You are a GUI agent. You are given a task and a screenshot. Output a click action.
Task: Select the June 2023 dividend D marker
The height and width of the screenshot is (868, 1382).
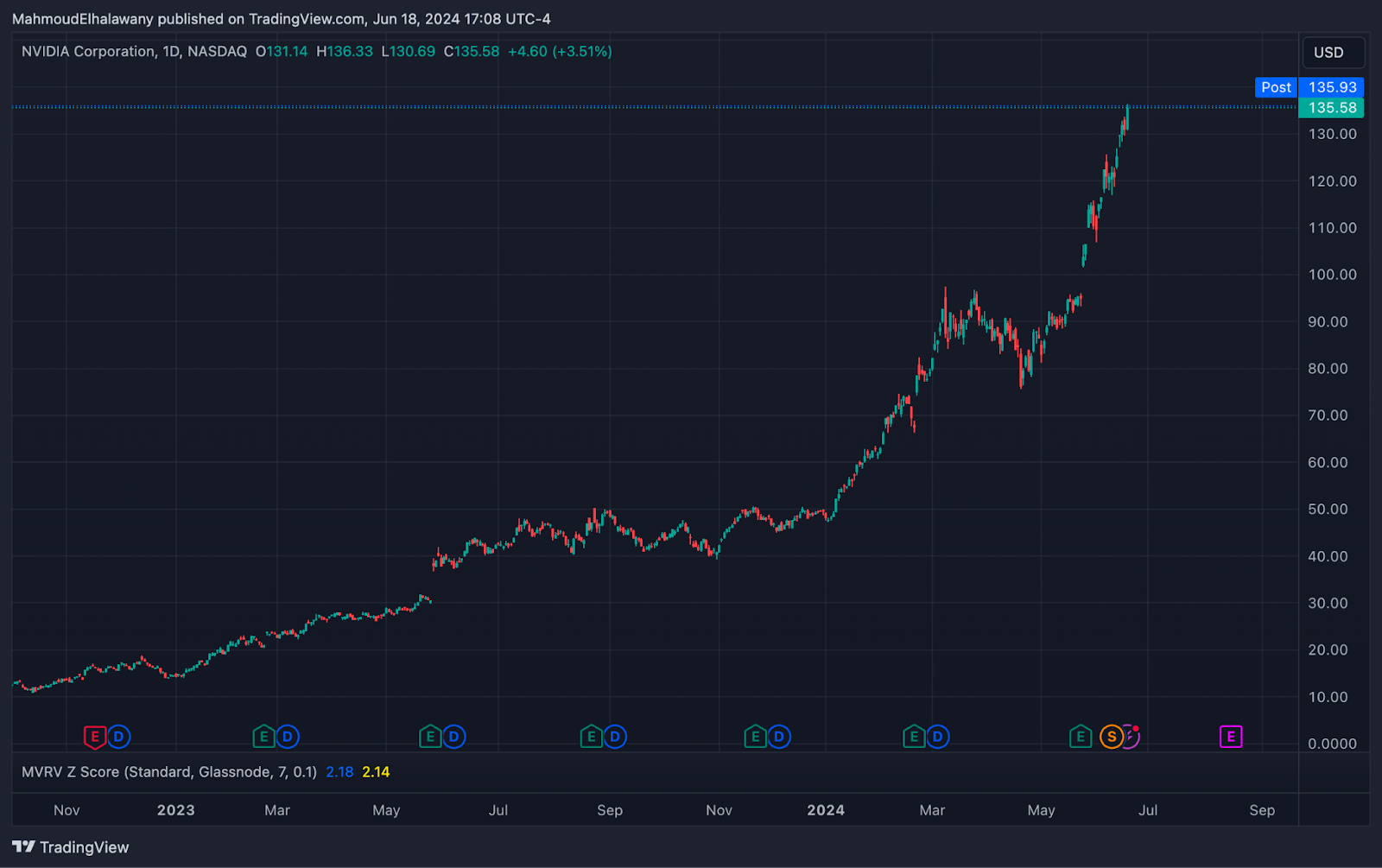point(453,737)
